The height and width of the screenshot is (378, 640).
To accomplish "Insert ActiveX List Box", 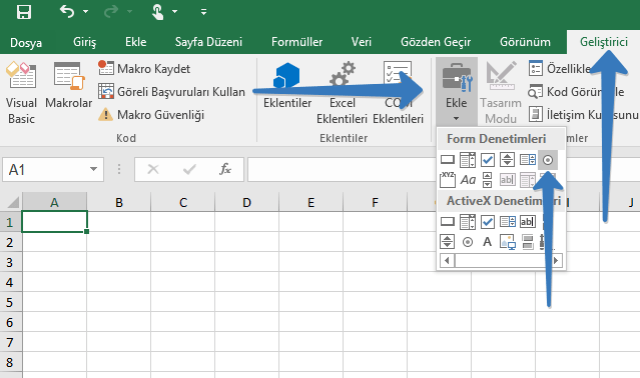I will coord(507,222).
